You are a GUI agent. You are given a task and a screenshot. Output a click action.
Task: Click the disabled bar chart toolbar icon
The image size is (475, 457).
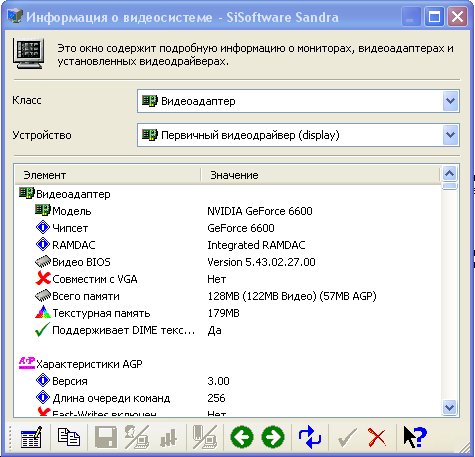pyautogui.click(x=168, y=437)
